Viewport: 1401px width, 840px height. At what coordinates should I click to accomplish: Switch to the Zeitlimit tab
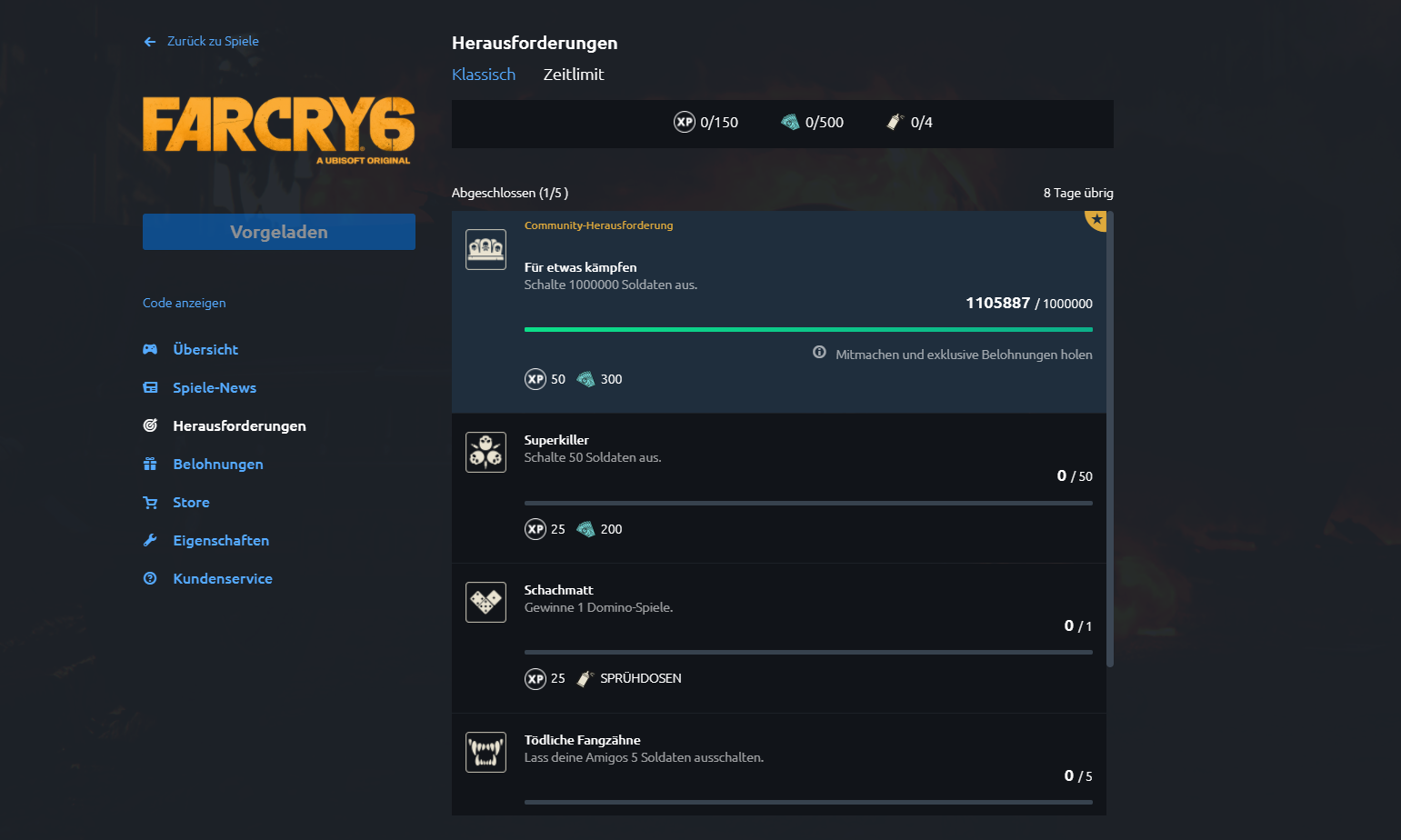click(x=574, y=75)
